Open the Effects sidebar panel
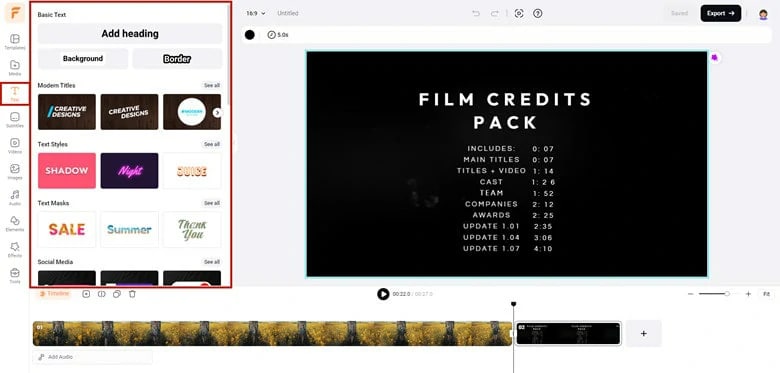The width and height of the screenshot is (780, 373). click(x=14, y=249)
